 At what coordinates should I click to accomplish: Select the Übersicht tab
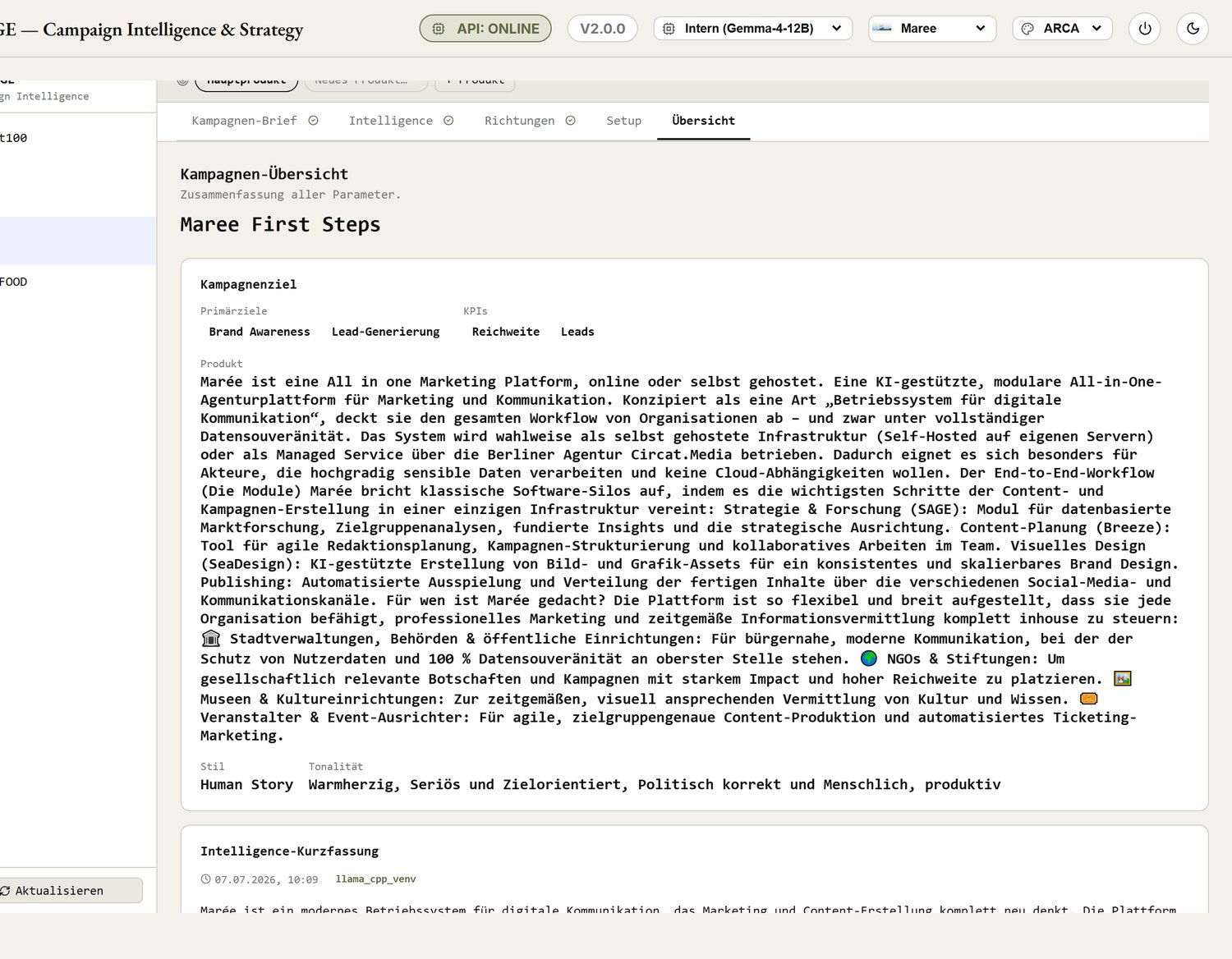(704, 121)
